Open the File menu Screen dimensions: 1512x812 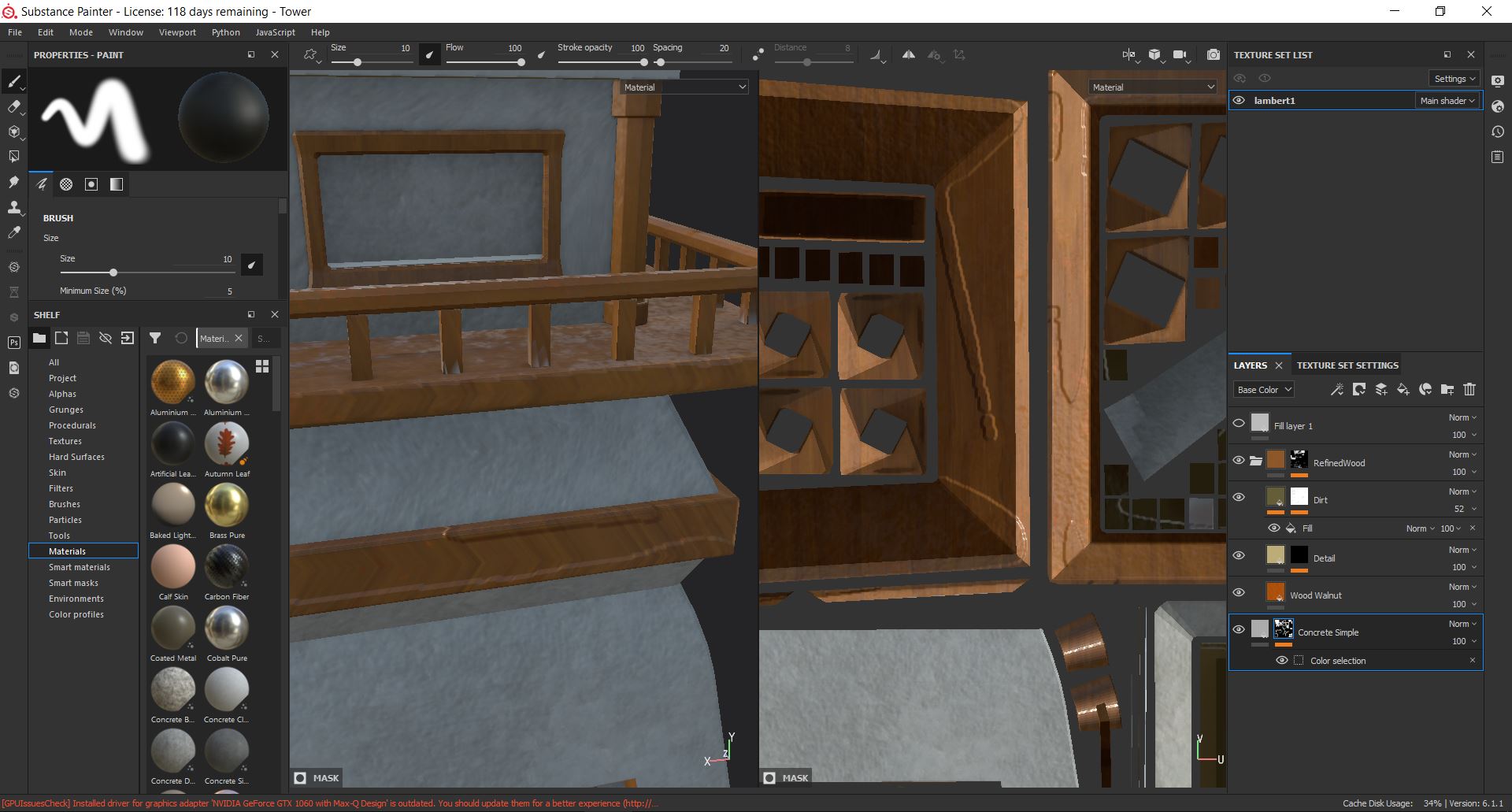pos(15,32)
